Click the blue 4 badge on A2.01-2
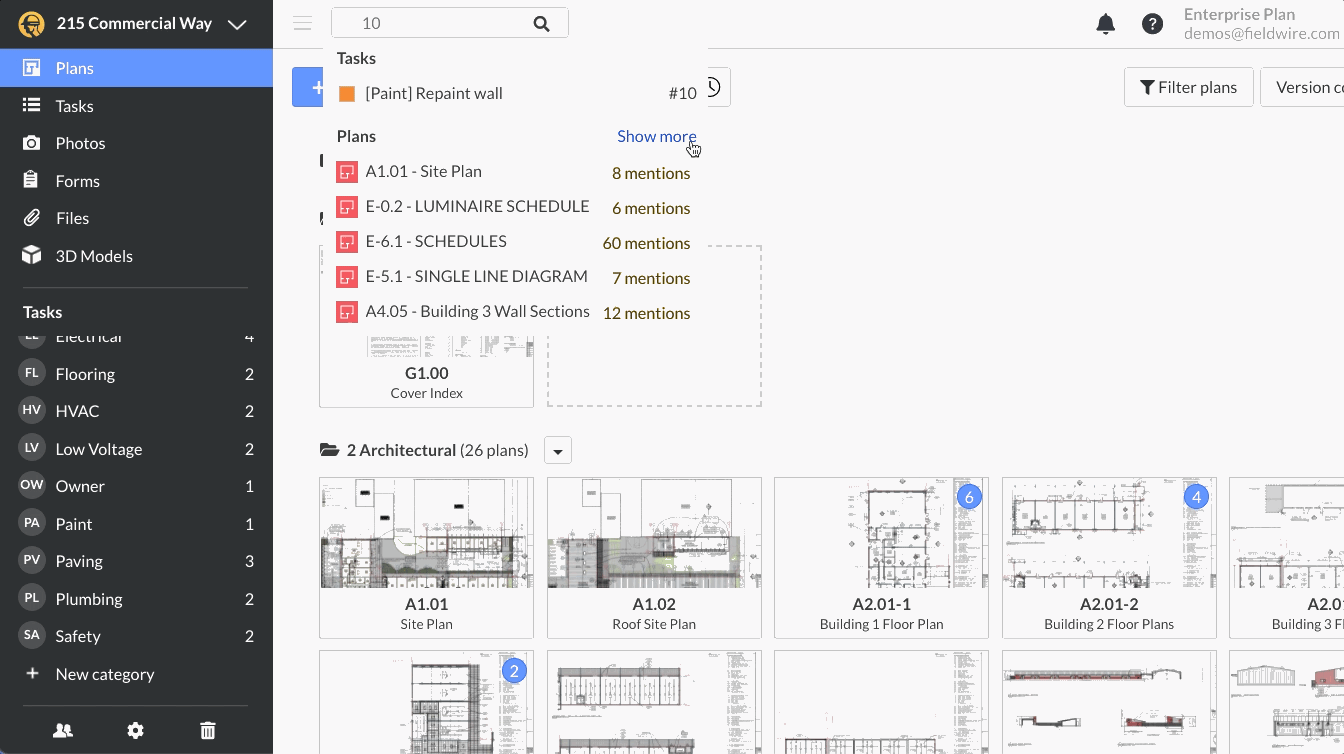 1196,497
